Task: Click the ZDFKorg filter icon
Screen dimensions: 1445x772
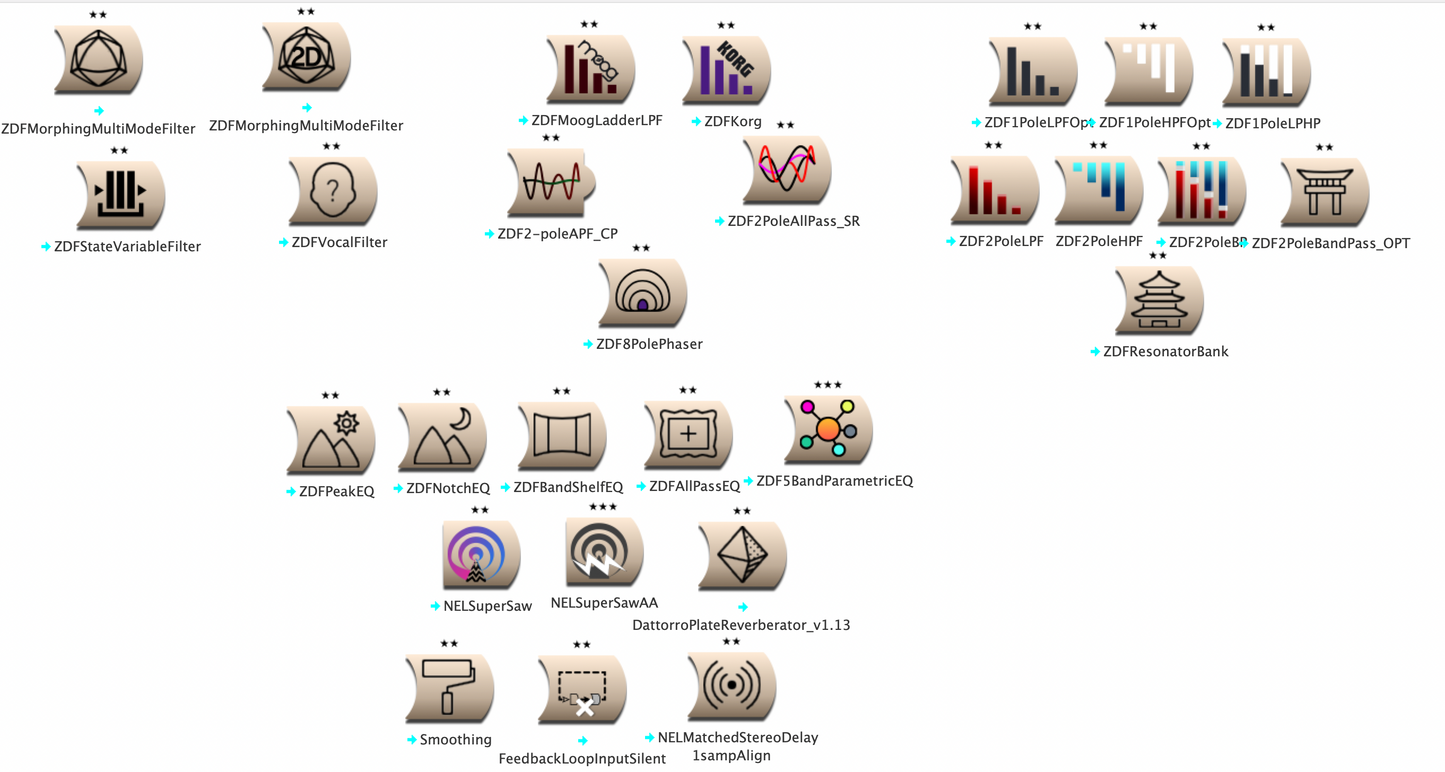Action: (726, 70)
